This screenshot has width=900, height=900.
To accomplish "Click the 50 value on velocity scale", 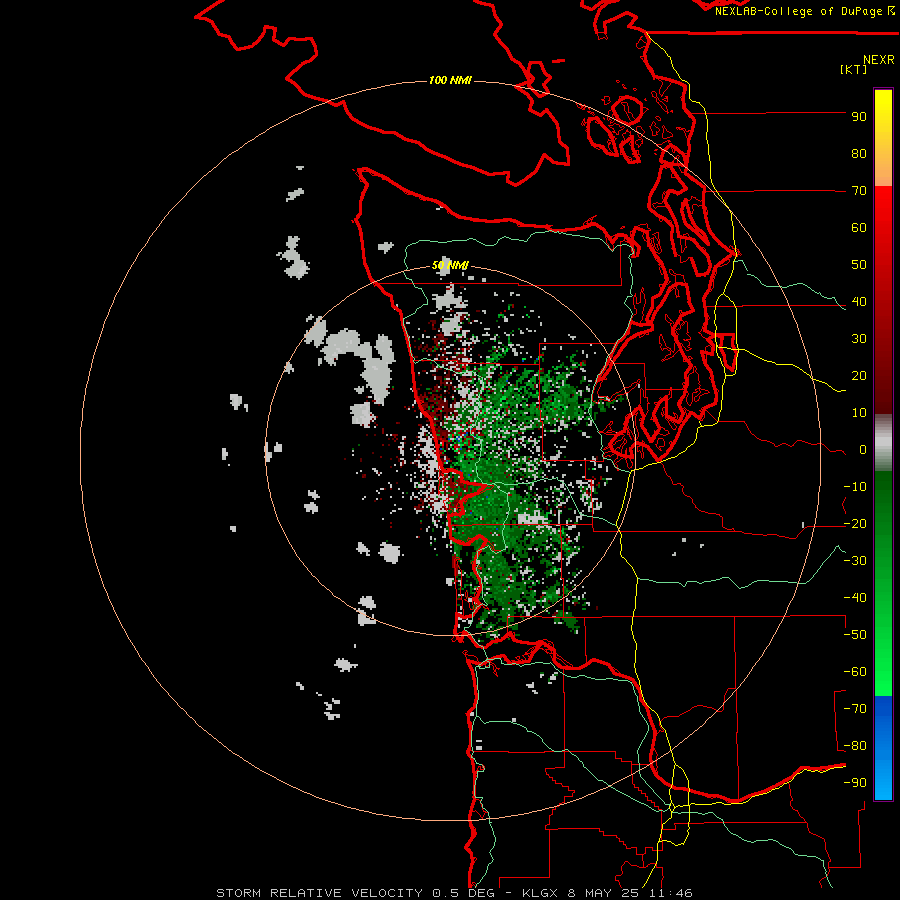I will 859,265.
